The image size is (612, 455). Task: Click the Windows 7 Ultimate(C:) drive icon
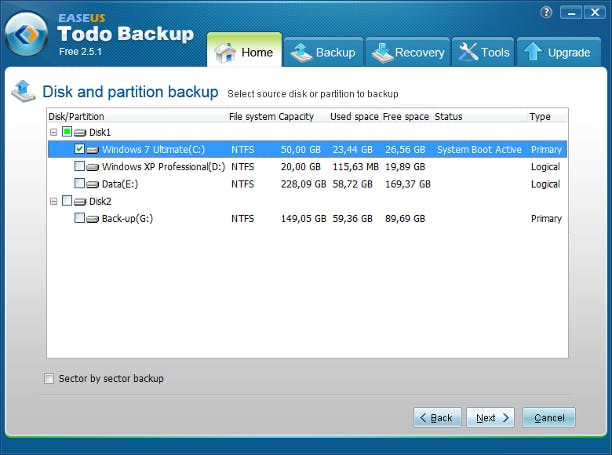(x=93, y=150)
